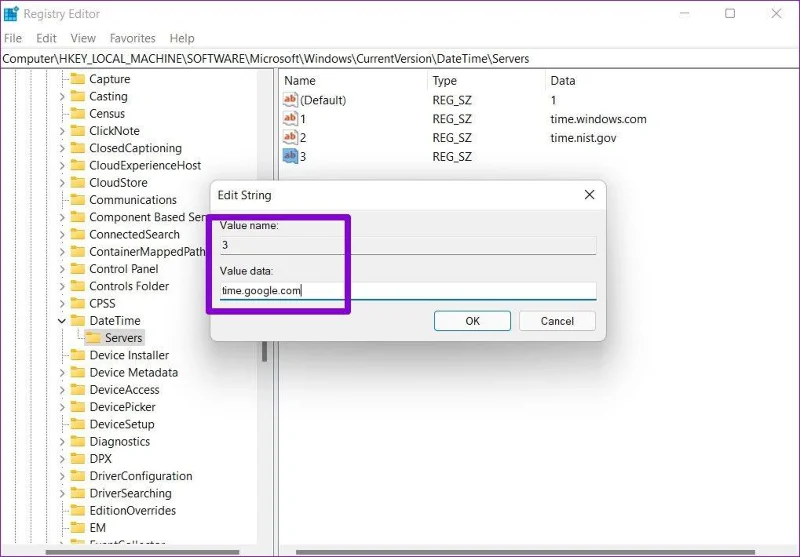Click the Census folder icon

[78, 113]
